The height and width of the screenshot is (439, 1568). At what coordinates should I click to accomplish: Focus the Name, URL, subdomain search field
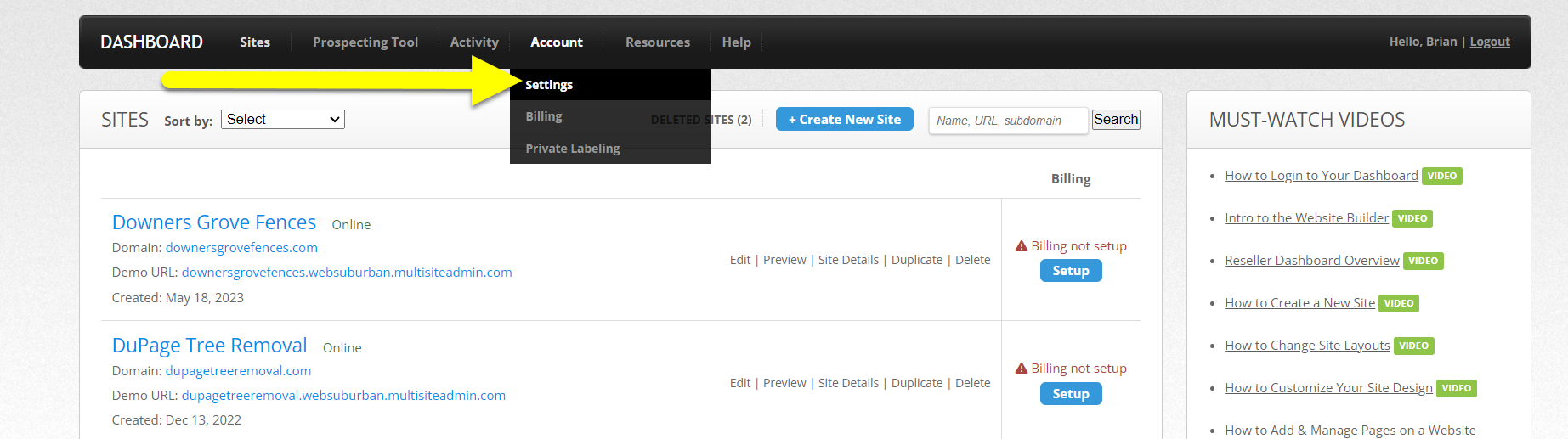click(x=1008, y=121)
